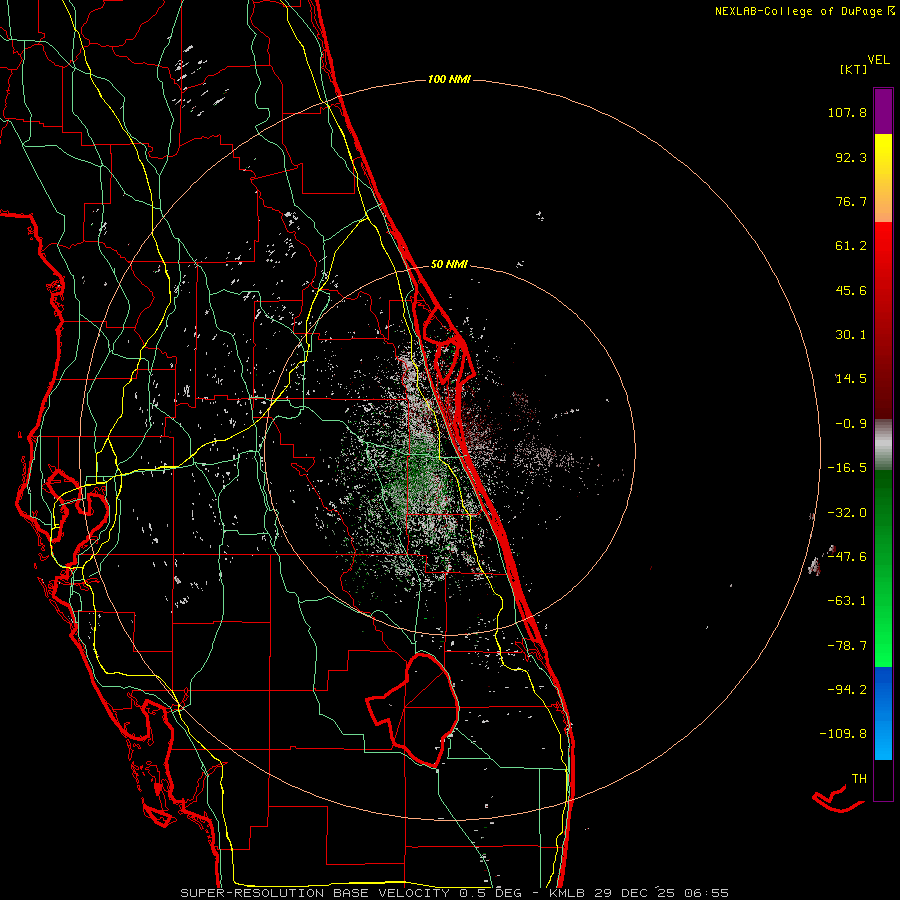Select the -0.9 velocity legend value
Screen dimensions: 900x900
(851, 424)
